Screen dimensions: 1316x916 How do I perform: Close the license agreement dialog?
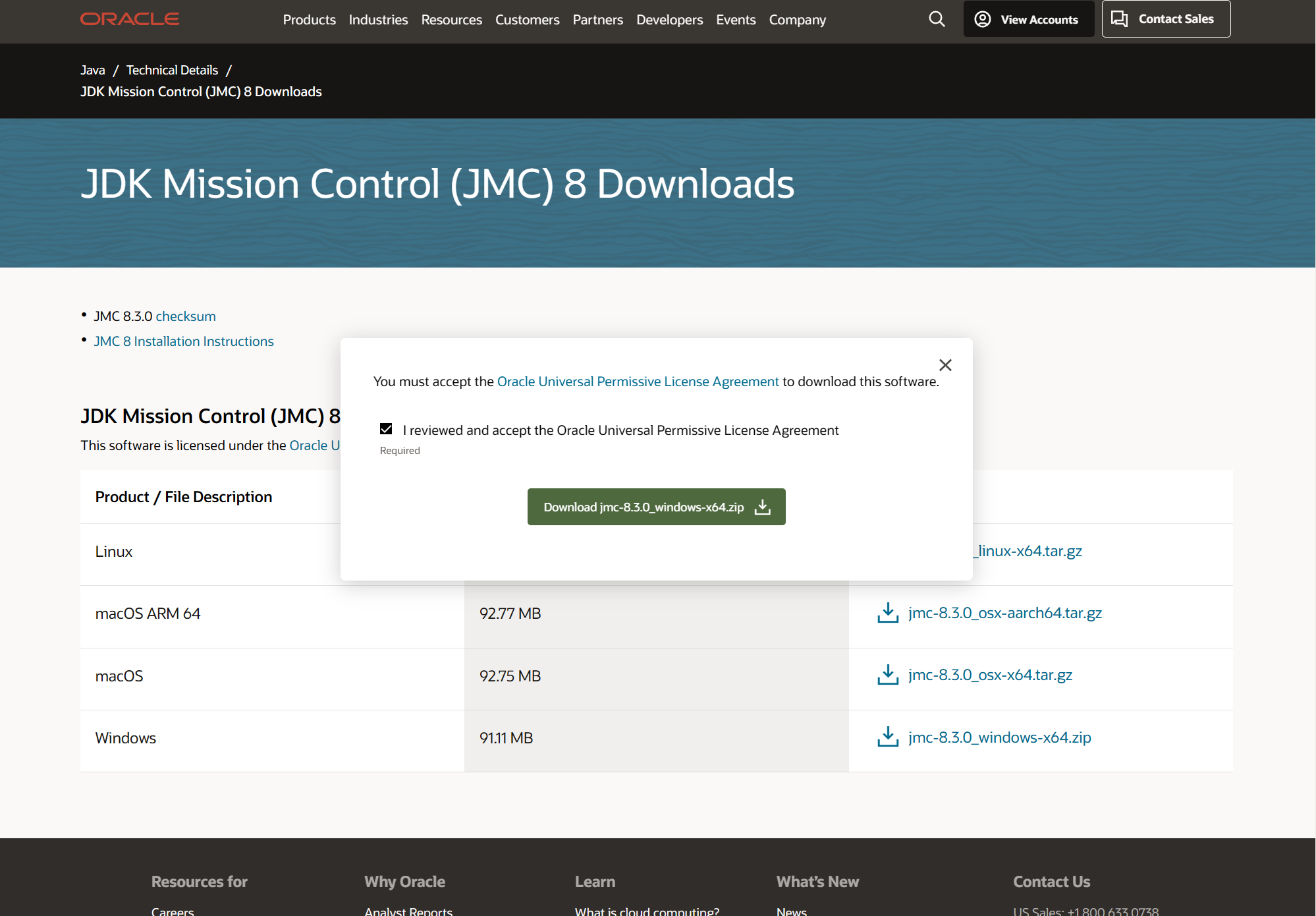(x=945, y=365)
